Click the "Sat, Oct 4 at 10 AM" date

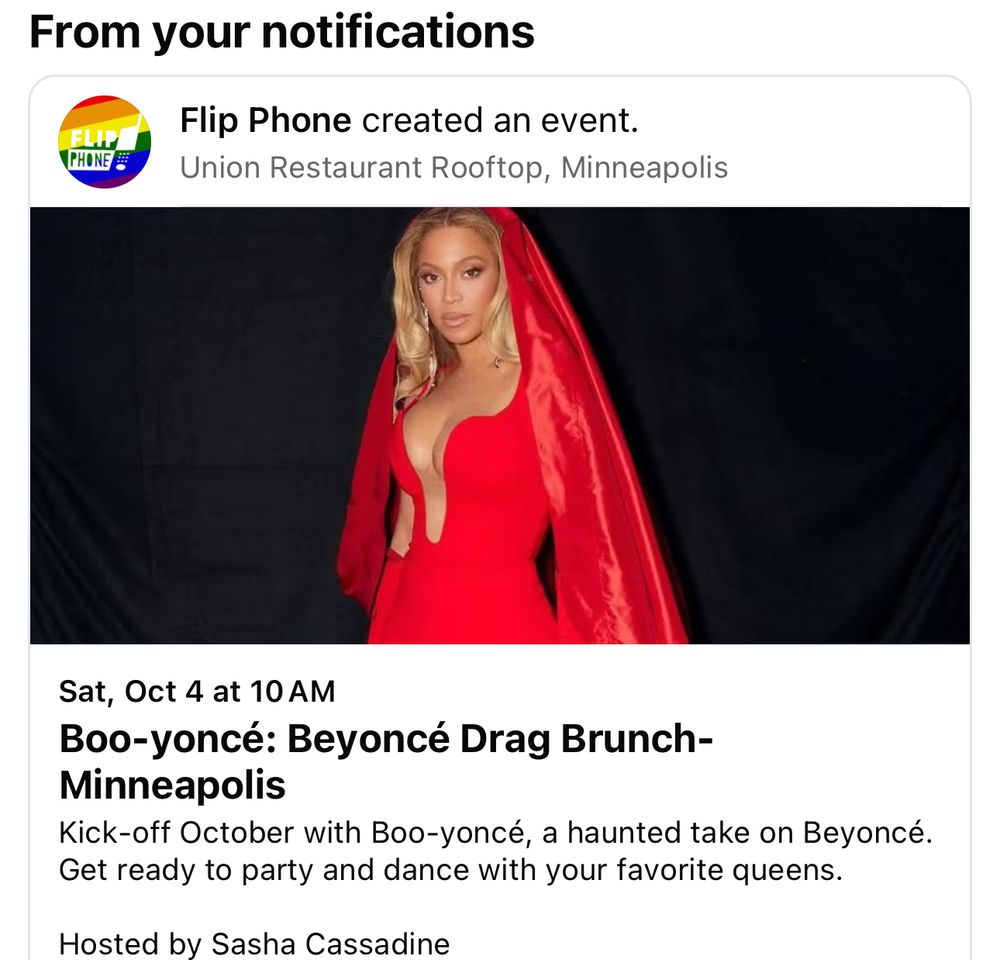[x=197, y=691]
